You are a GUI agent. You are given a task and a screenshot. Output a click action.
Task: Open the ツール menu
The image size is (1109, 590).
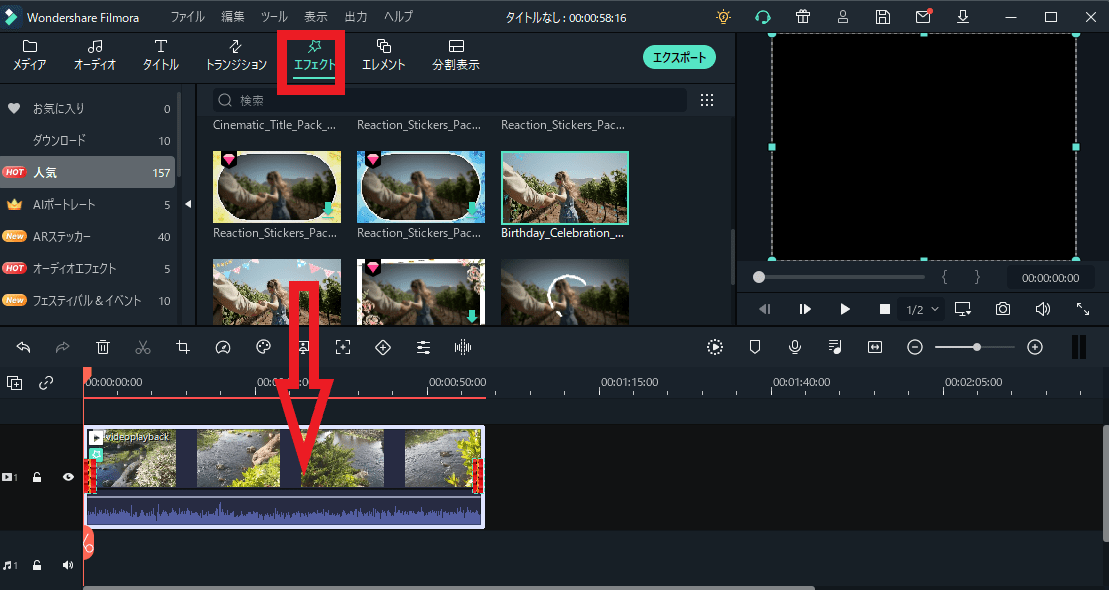click(274, 17)
